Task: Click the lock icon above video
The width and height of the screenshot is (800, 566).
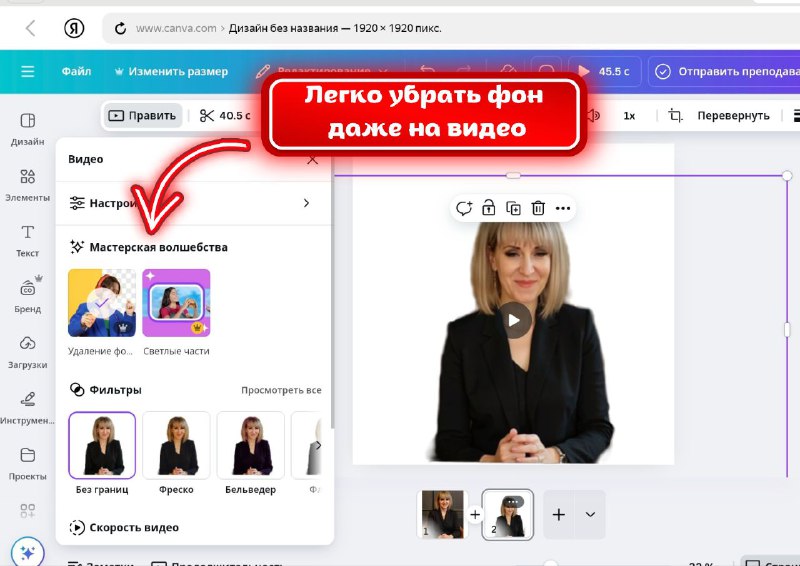Action: 489,208
